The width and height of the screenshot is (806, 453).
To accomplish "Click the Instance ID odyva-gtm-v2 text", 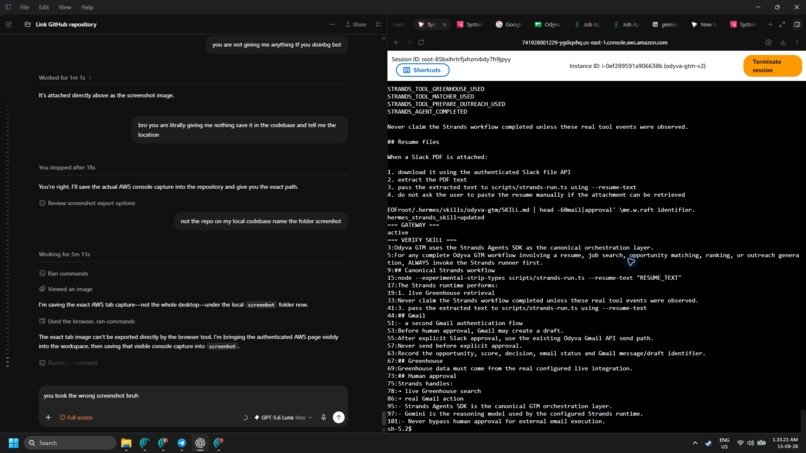I will click(637, 66).
